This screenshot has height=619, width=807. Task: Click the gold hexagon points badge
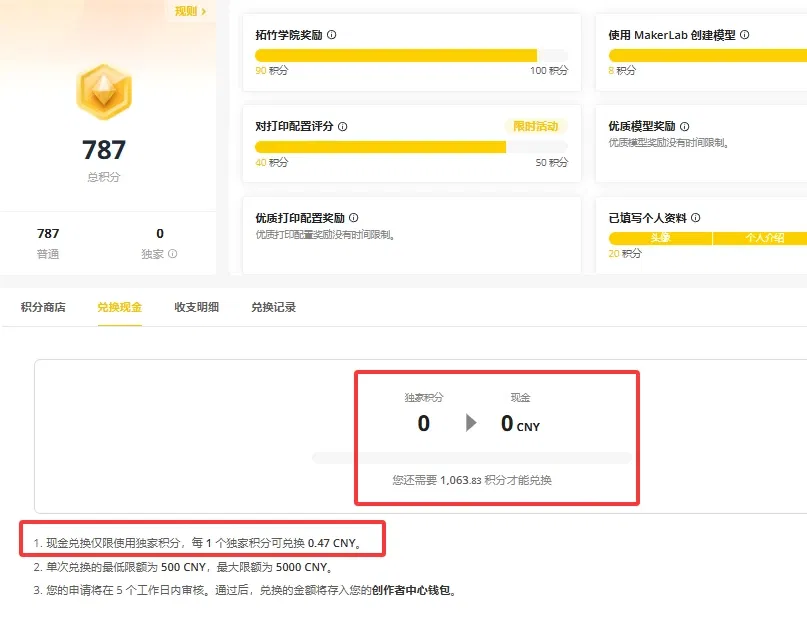pos(104,92)
